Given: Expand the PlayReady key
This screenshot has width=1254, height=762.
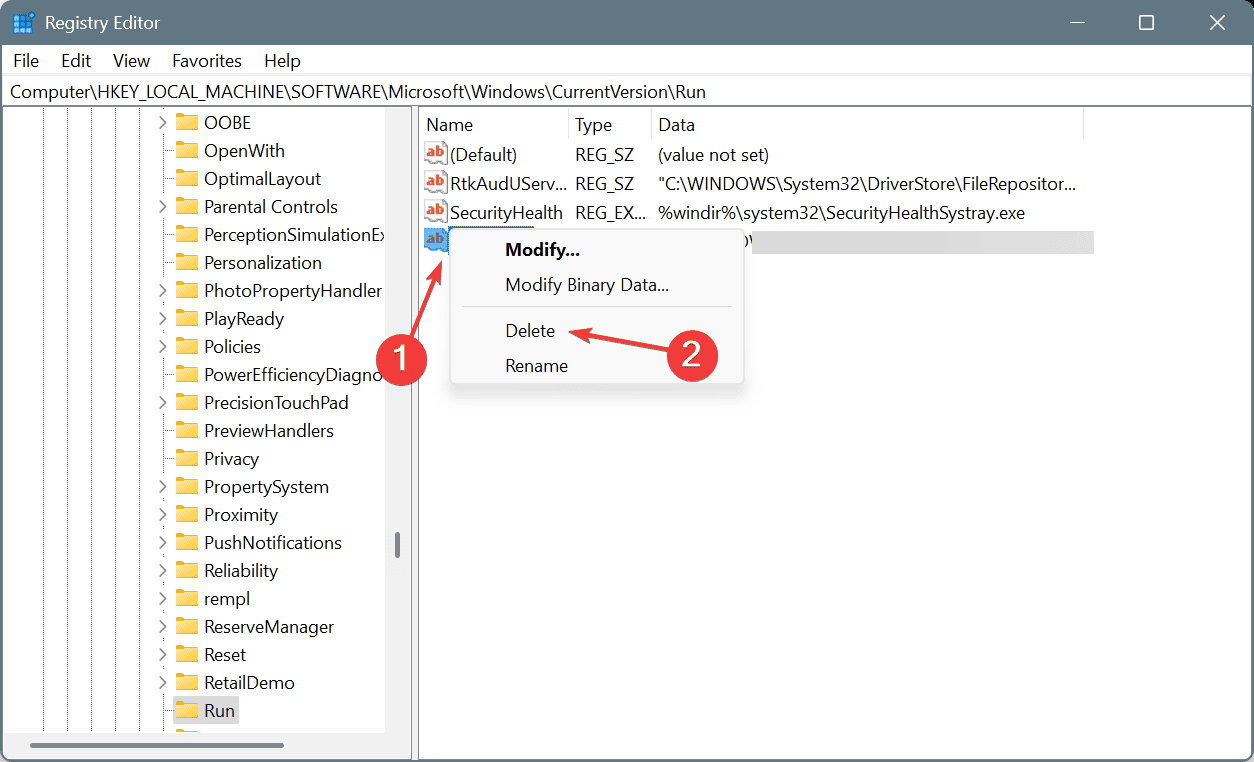Looking at the screenshot, I should [162, 319].
